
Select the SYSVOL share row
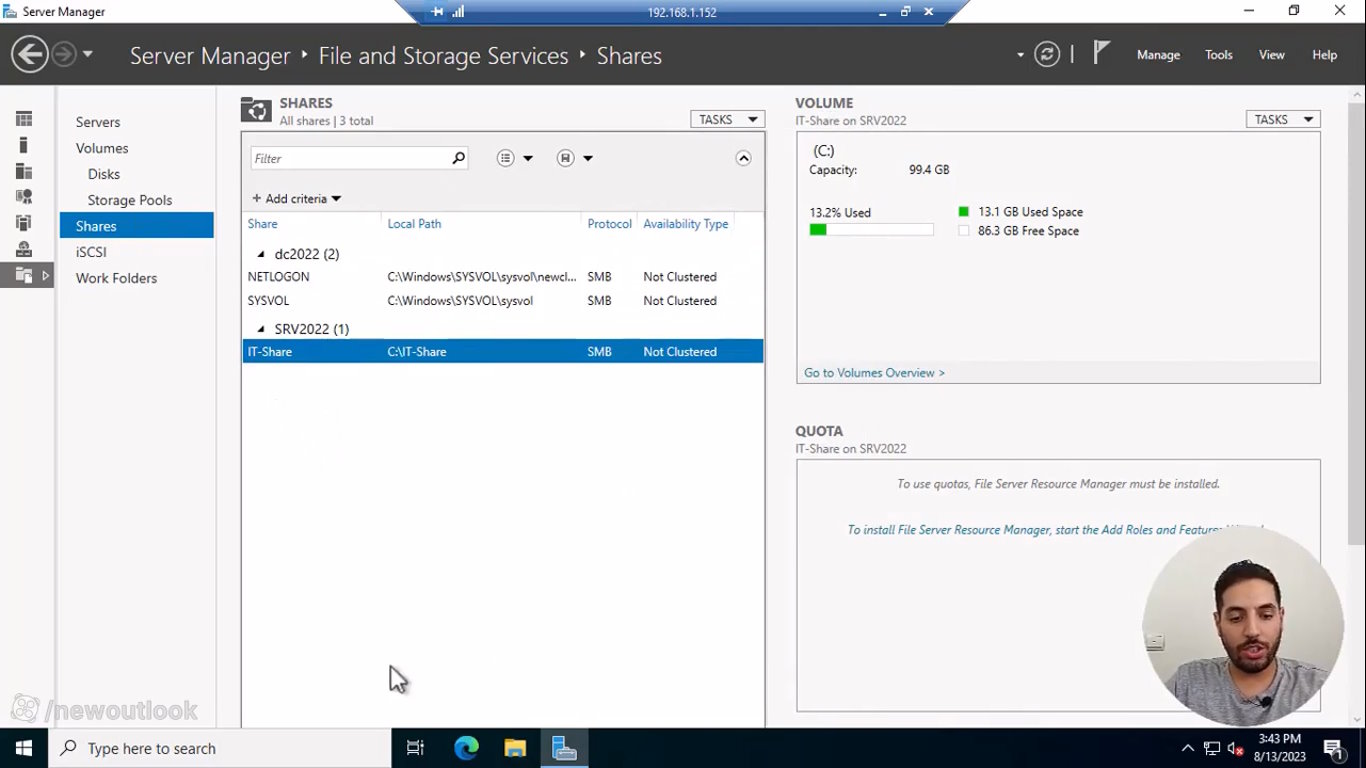point(503,301)
